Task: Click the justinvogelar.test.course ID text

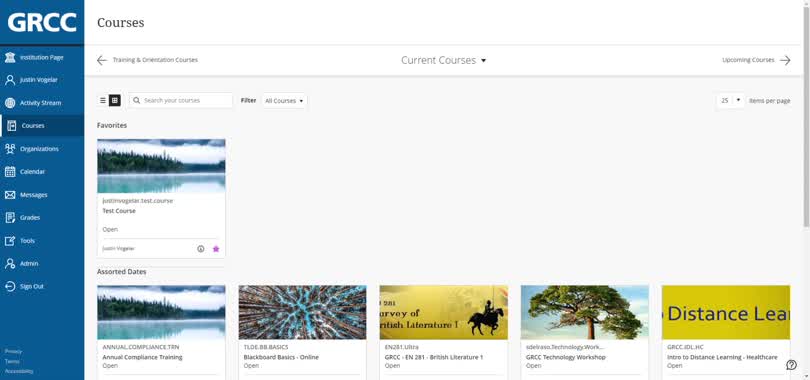Action: [x=137, y=201]
